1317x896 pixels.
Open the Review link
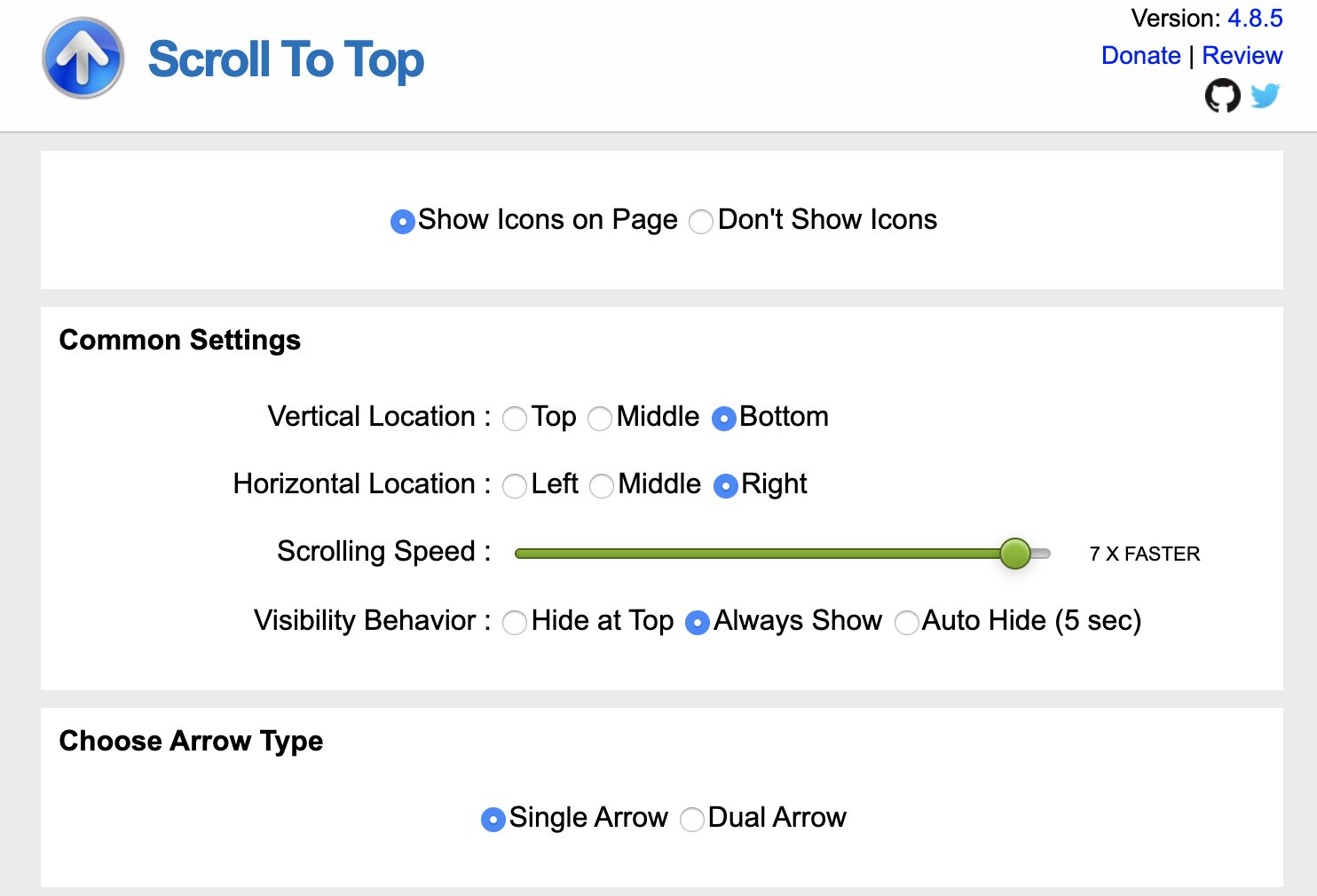1242,55
